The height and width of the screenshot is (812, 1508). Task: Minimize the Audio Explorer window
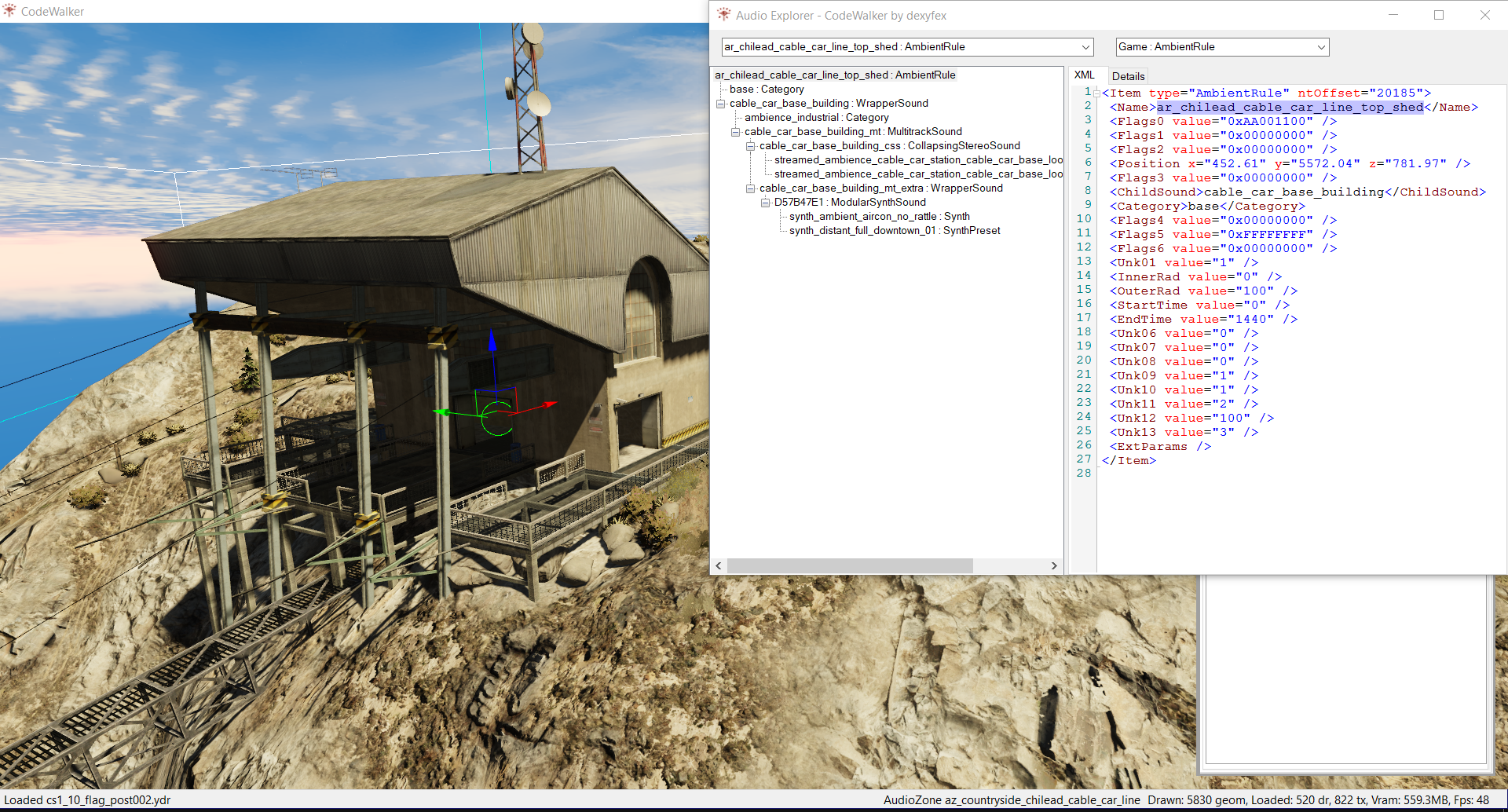pos(1393,15)
